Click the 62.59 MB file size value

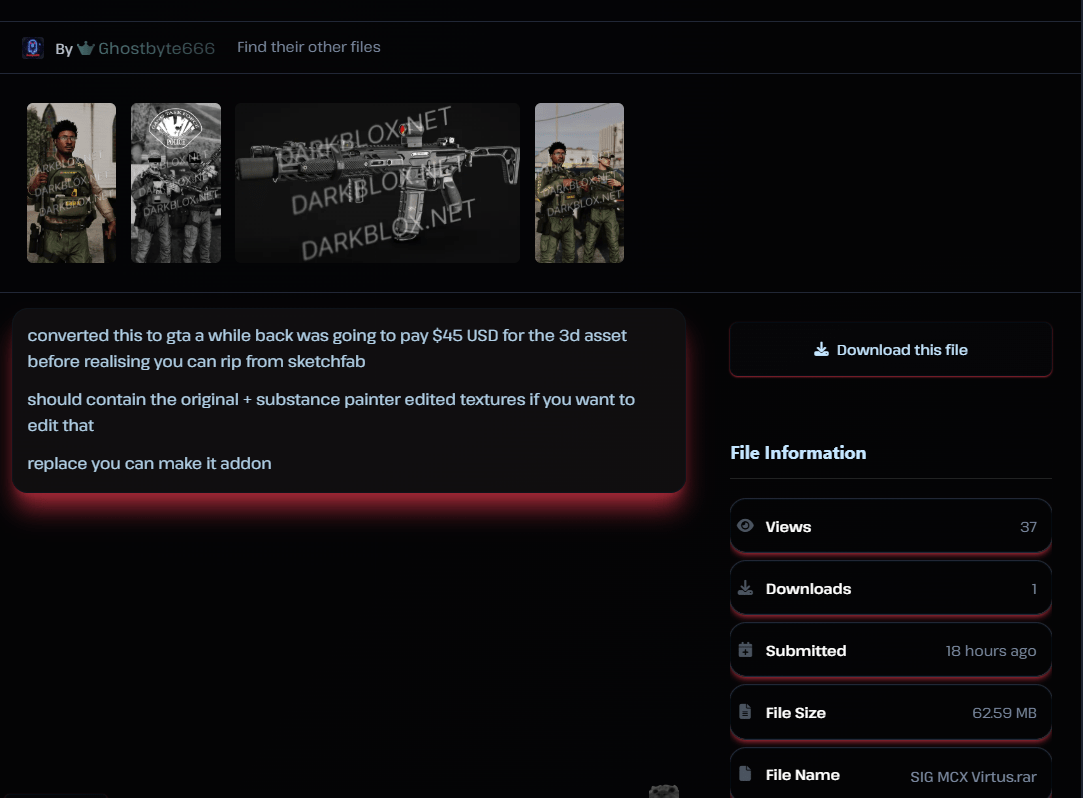click(x=1004, y=713)
